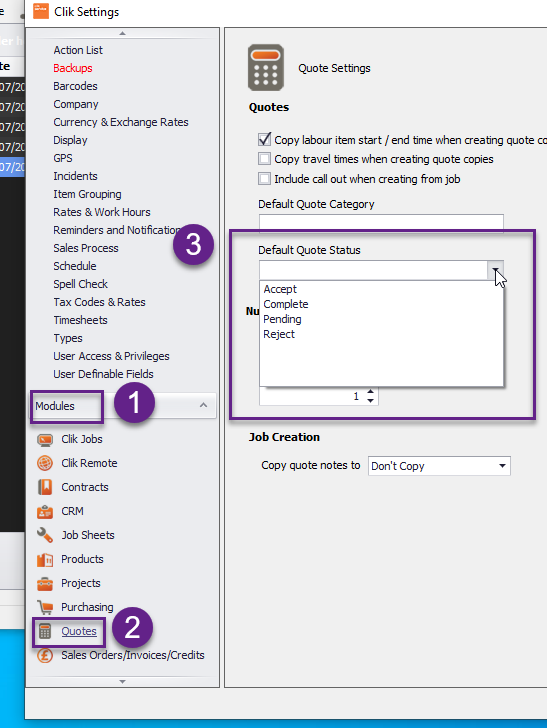The width and height of the screenshot is (547, 728).
Task: Choose Reject from the status list
Action: [279, 334]
